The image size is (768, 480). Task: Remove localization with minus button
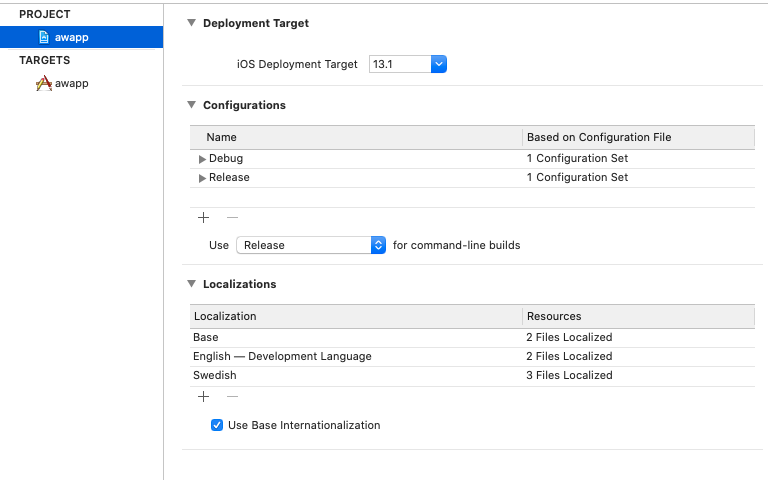[x=232, y=396]
